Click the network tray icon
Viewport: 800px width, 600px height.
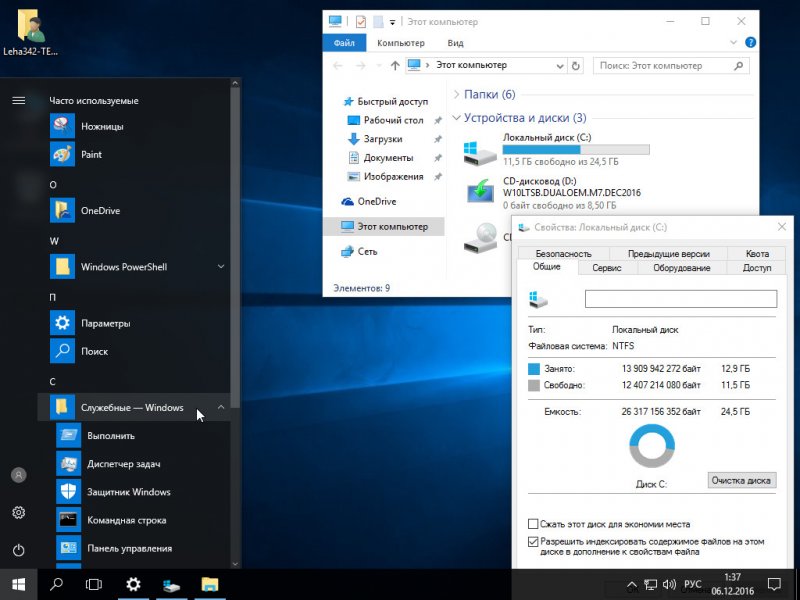click(x=650, y=585)
